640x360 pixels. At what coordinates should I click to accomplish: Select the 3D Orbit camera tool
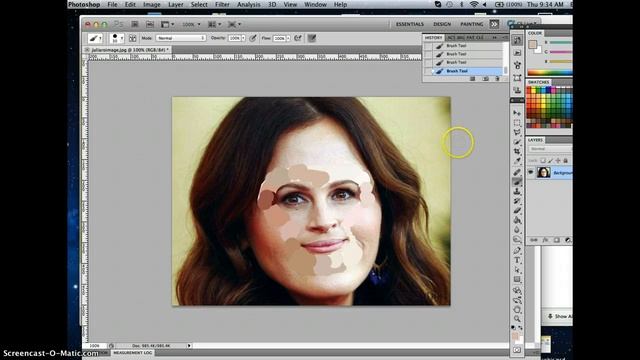(517, 300)
